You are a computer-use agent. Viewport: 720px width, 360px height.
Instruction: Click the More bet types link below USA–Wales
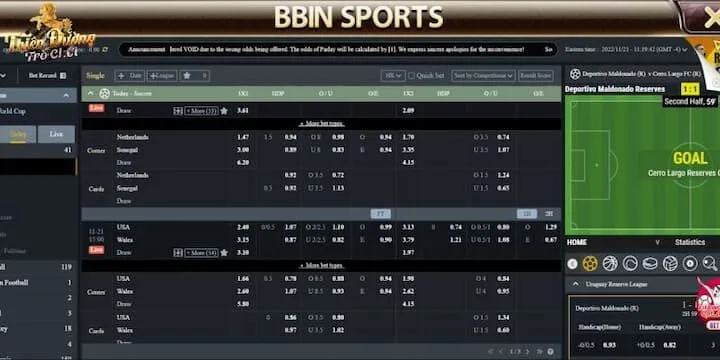[321, 266]
